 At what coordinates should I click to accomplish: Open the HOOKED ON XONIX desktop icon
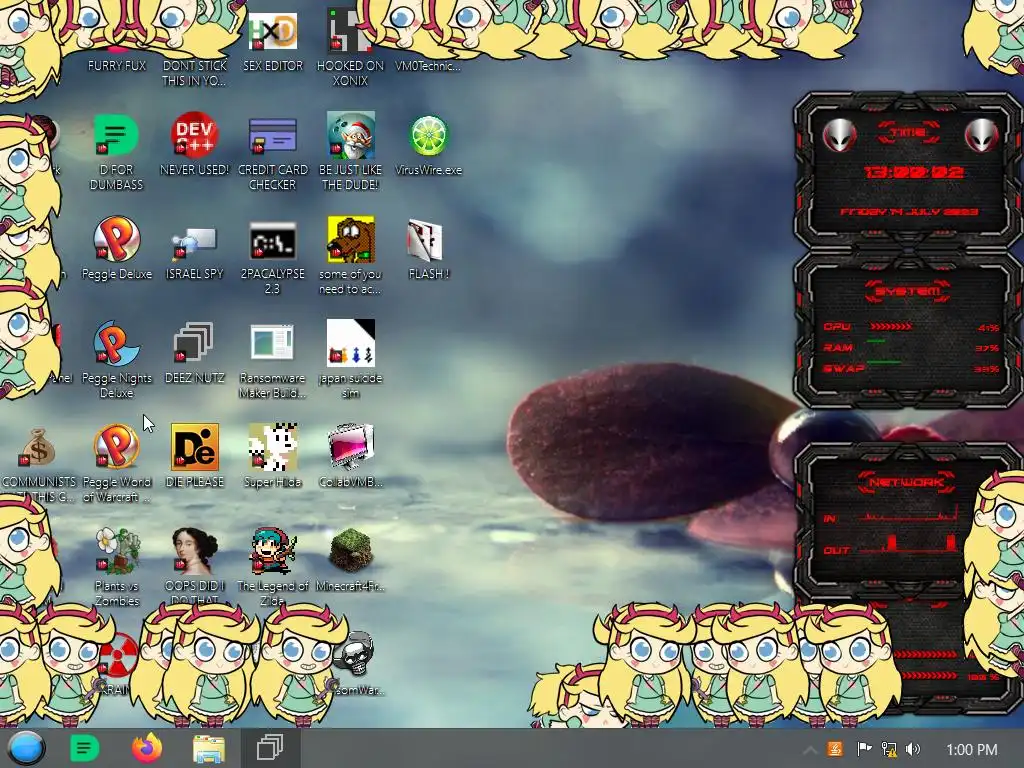(x=350, y=31)
